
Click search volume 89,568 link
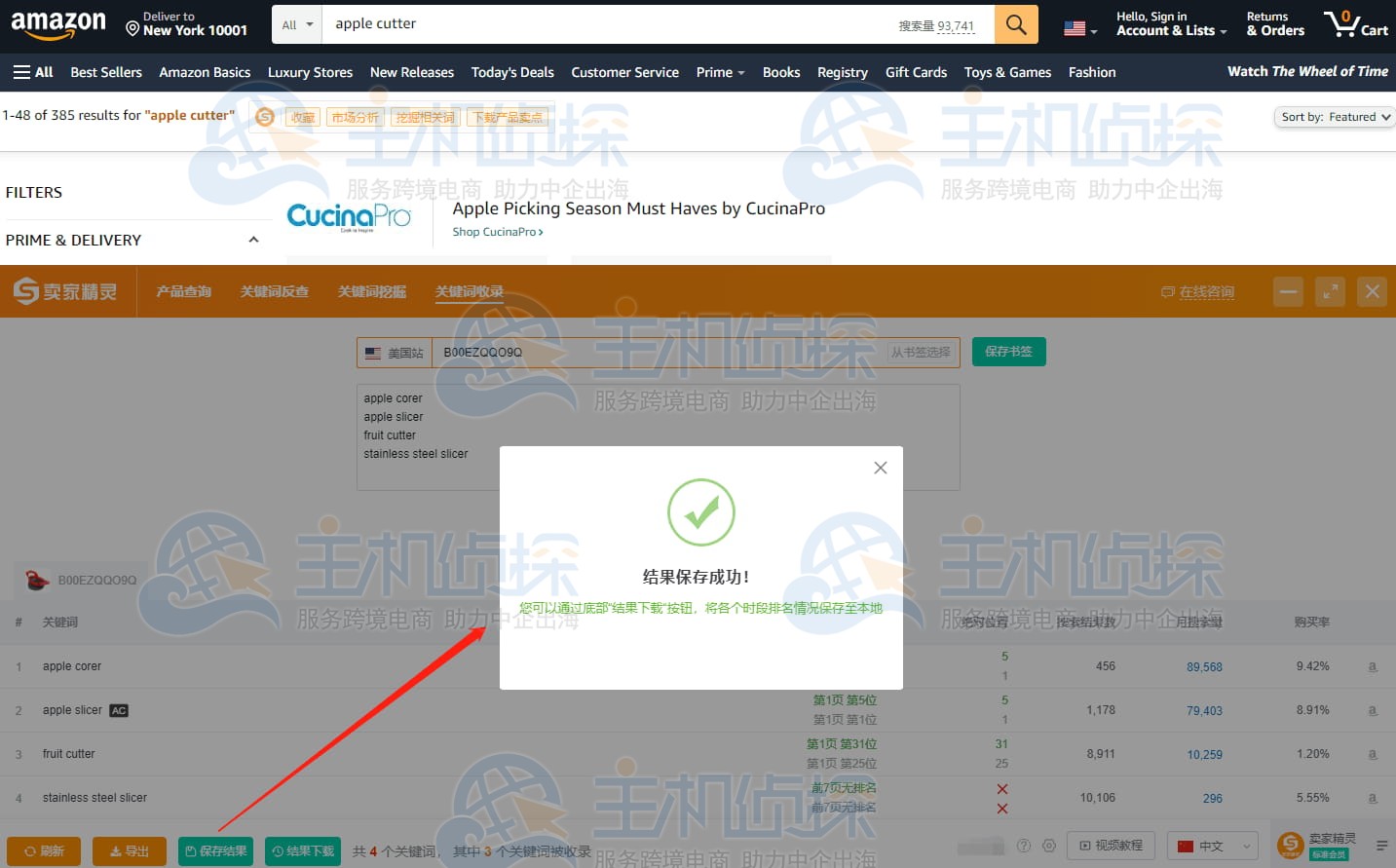point(1204,667)
